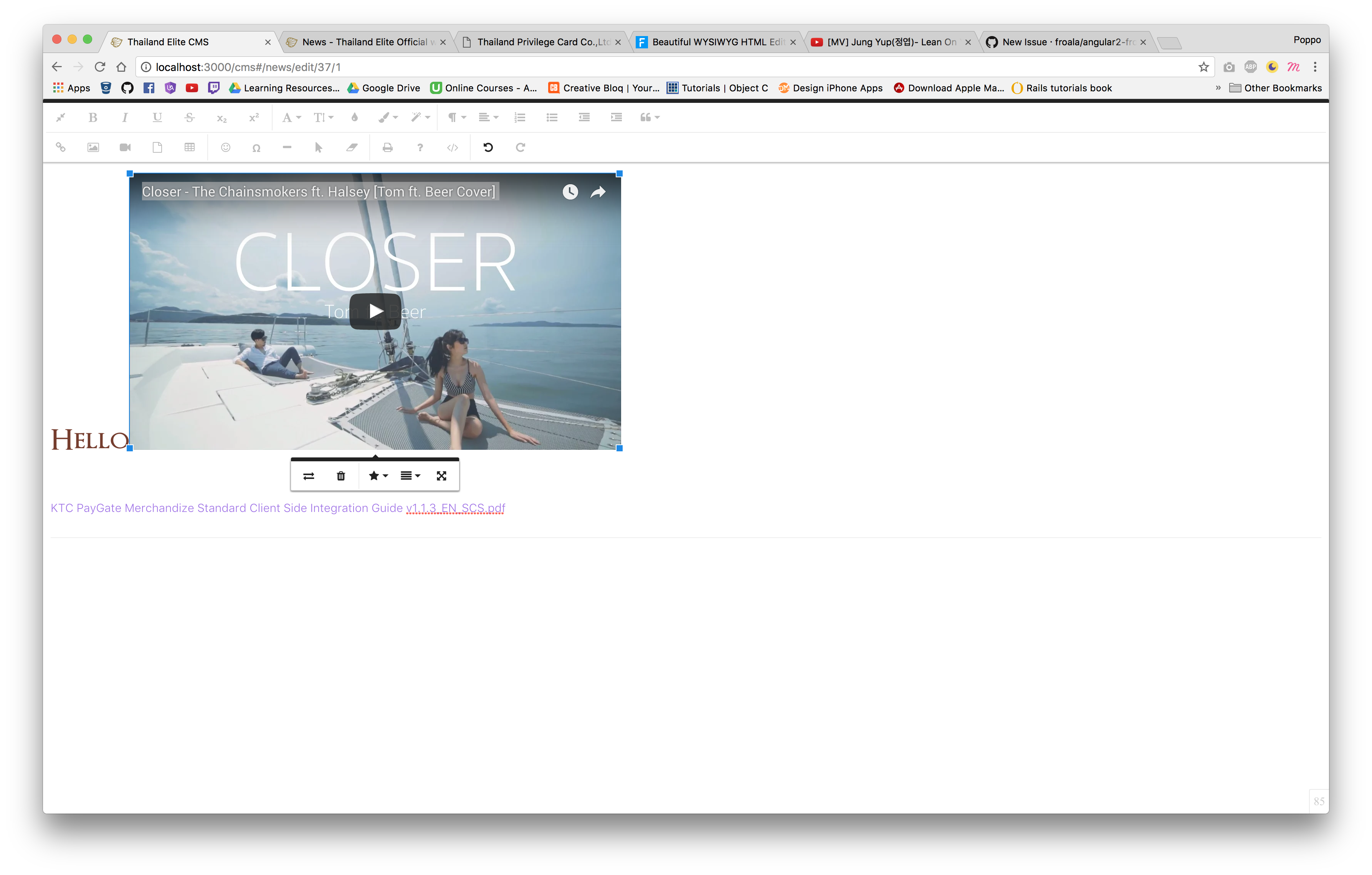Open the KTC PayGate Integration Guide link
1372x875 pixels.
point(278,508)
